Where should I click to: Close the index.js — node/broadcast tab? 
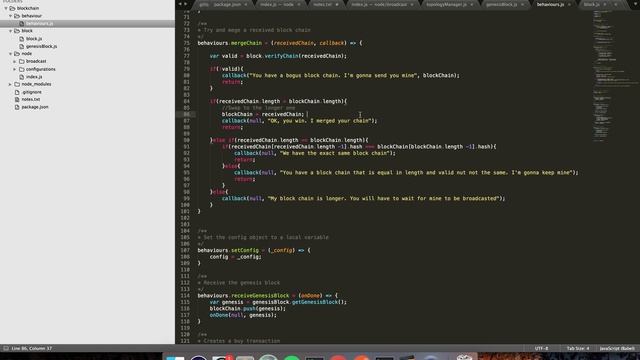[412, 4]
